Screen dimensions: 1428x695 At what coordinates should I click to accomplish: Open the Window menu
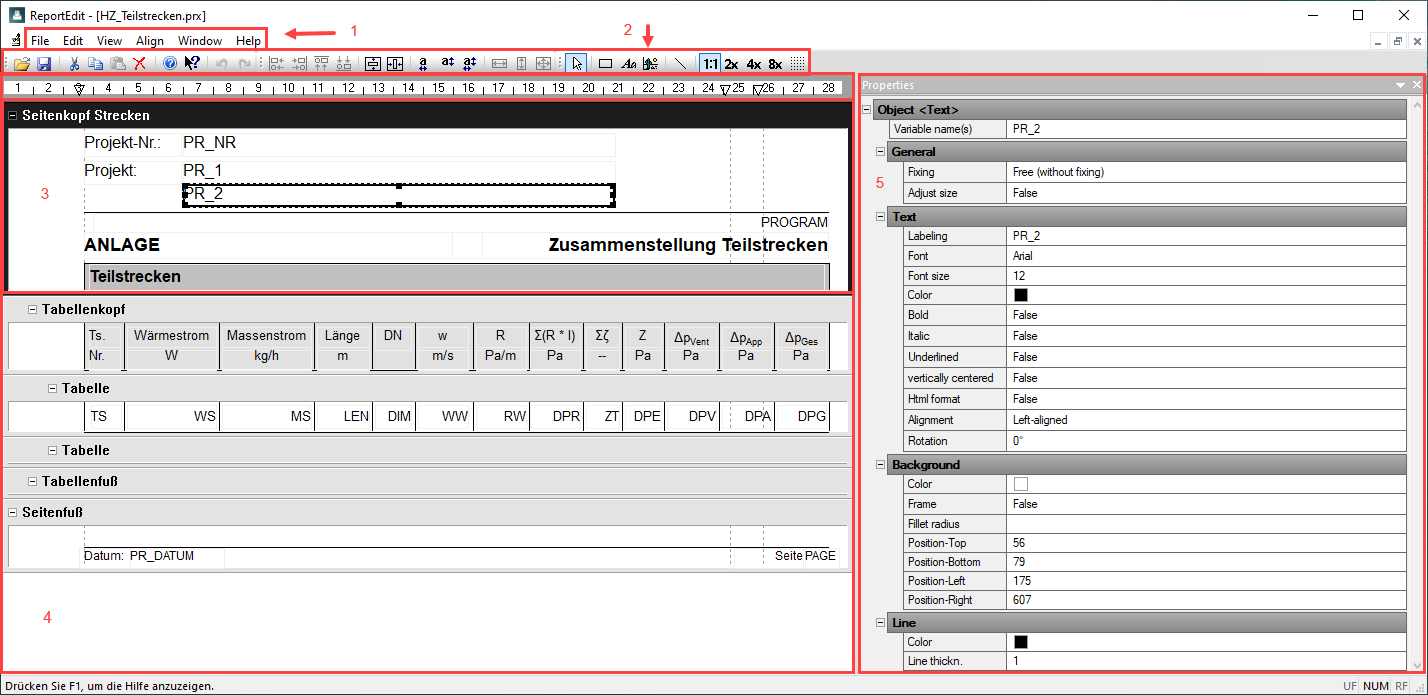(200, 41)
